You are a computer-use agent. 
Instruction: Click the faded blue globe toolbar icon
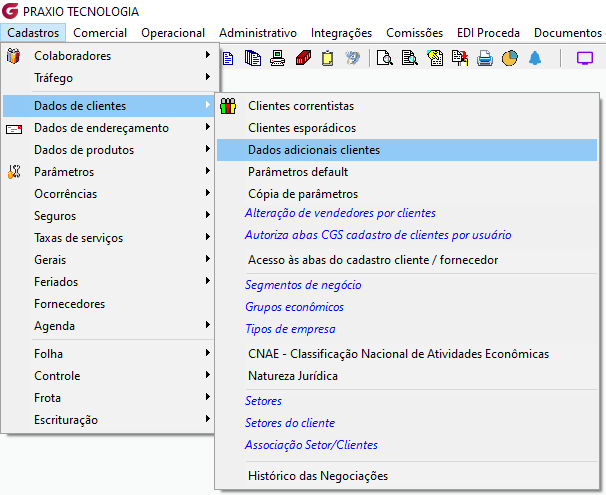pyautogui.click(x=353, y=58)
